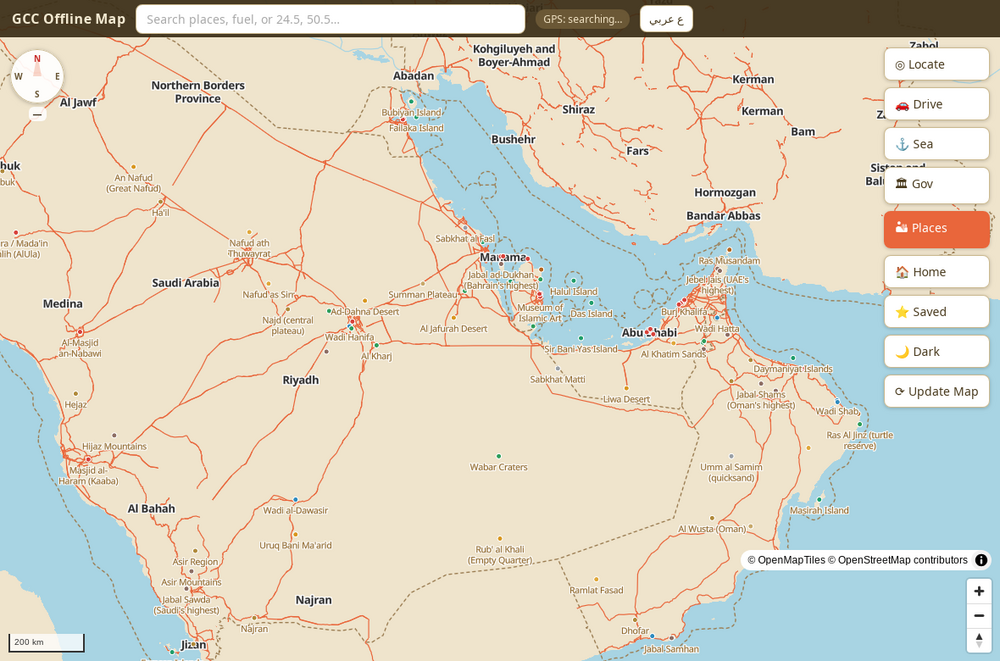The image size is (1000, 661).
Task: Click the Medina label
Action: [x=62, y=304]
